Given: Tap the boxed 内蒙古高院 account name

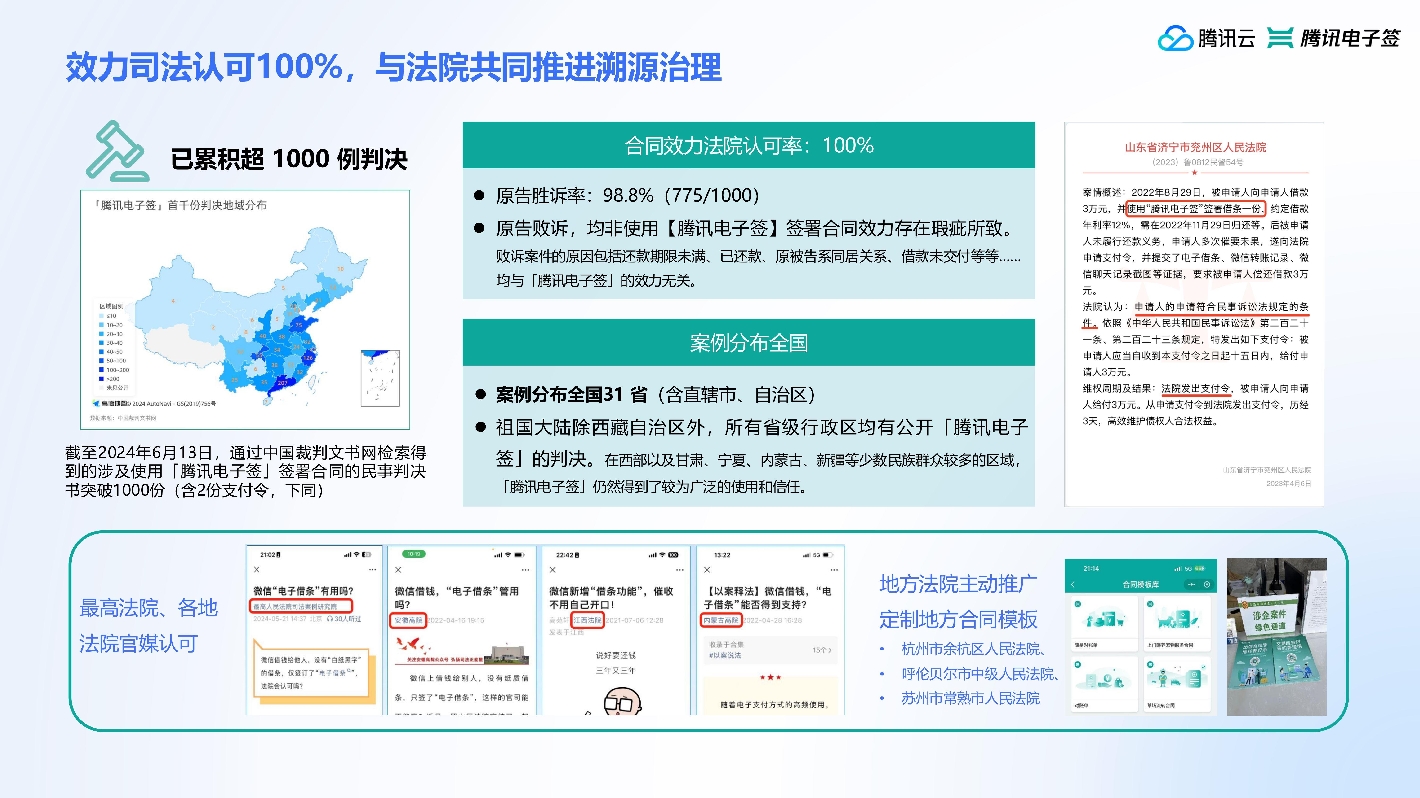Looking at the screenshot, I should 721,620.
